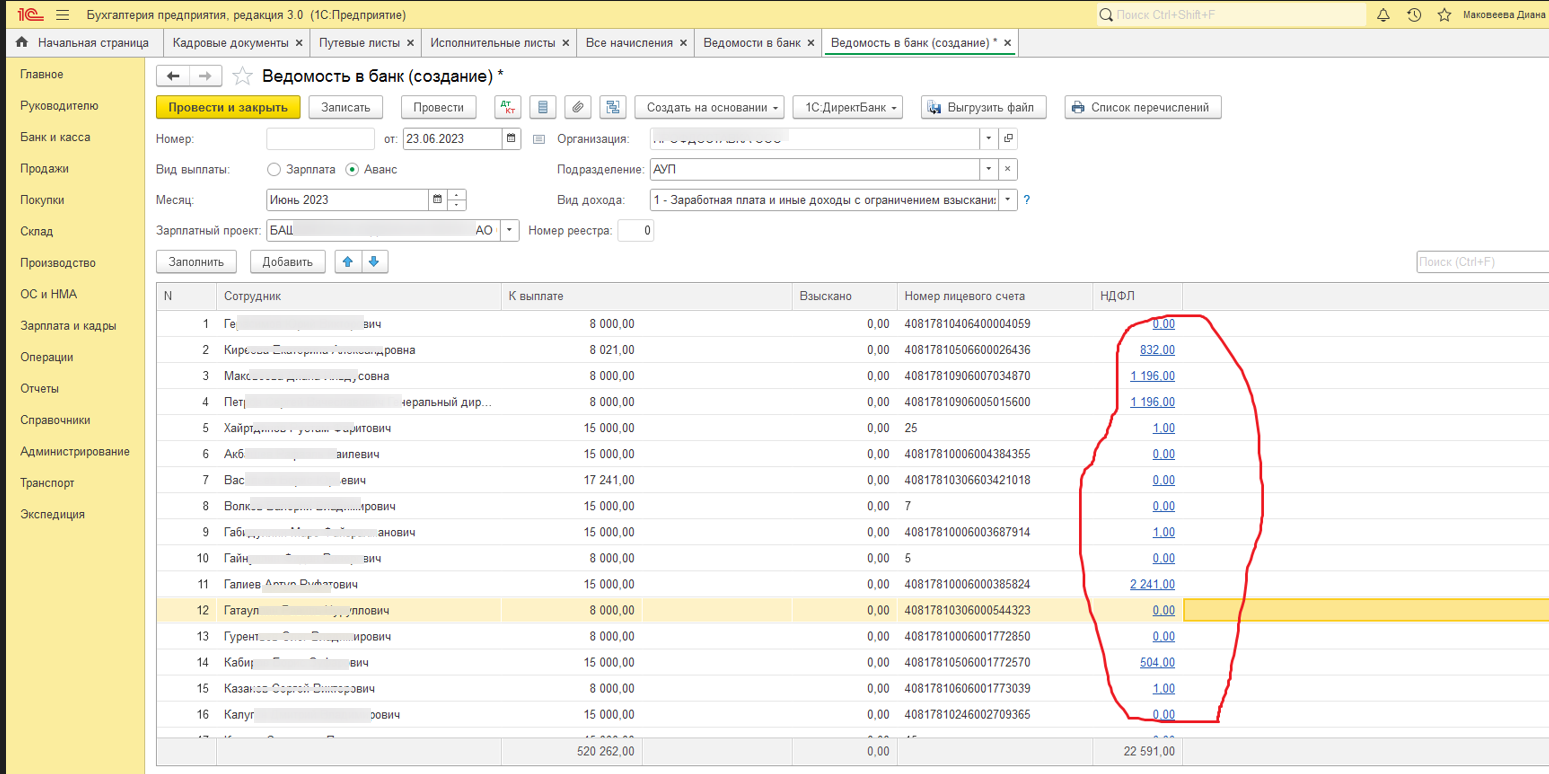The height and width of the screenshot is (774, 1549).
Task: Add document to favorites with star
Action: click(241, 77)
